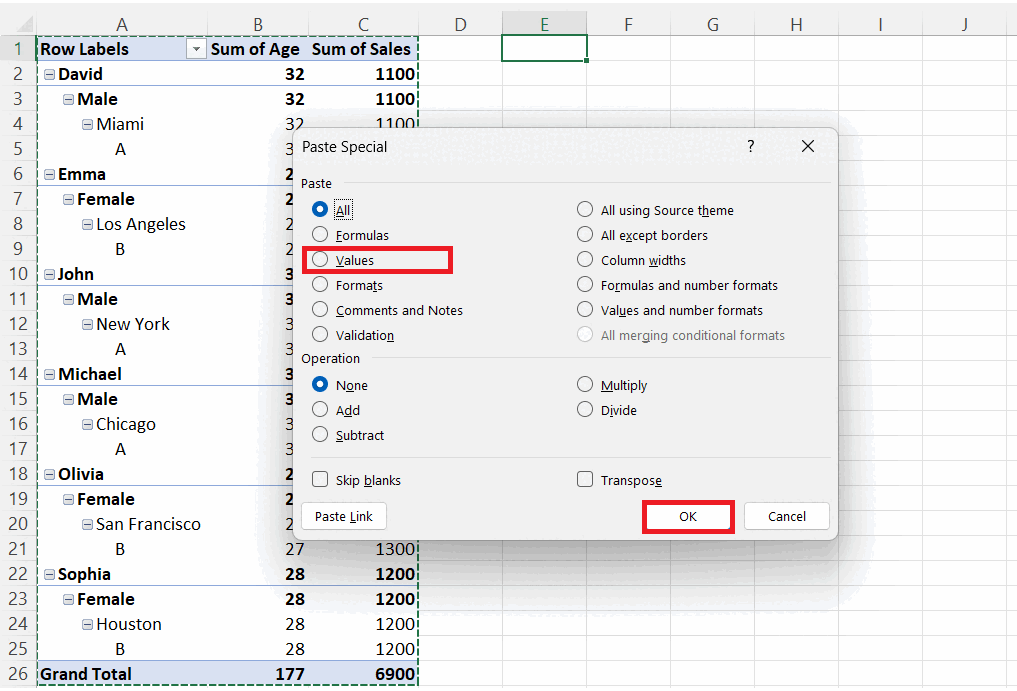Select the "Formulas" paste option
This screenshot has width=1017, height=691.
tap(321, 234)
